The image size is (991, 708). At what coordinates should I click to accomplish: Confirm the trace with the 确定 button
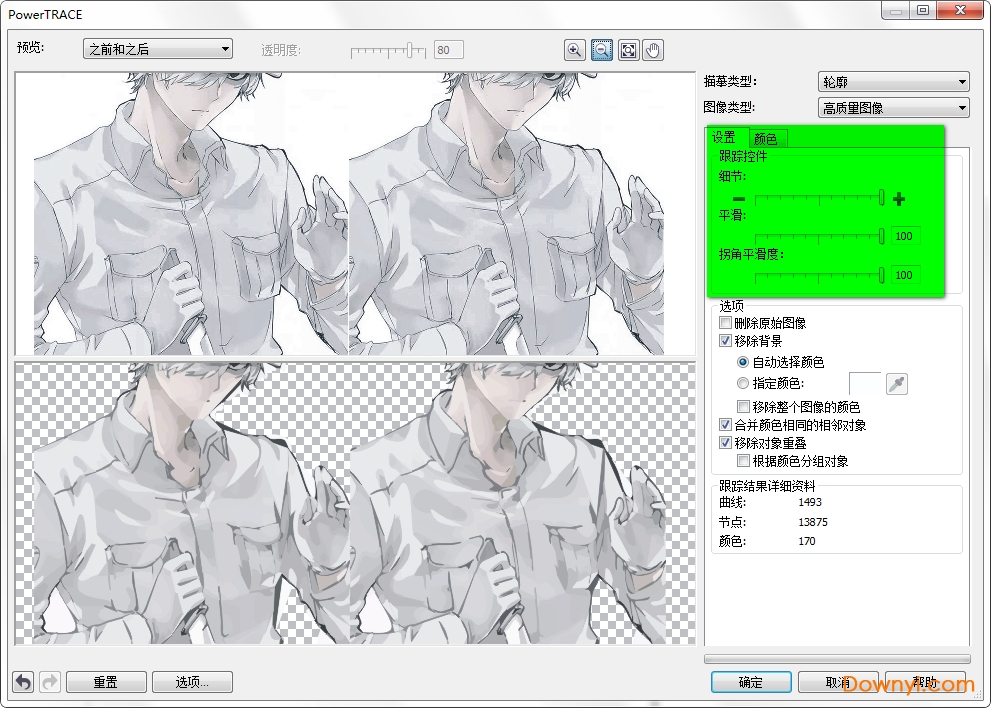(750, 682)
